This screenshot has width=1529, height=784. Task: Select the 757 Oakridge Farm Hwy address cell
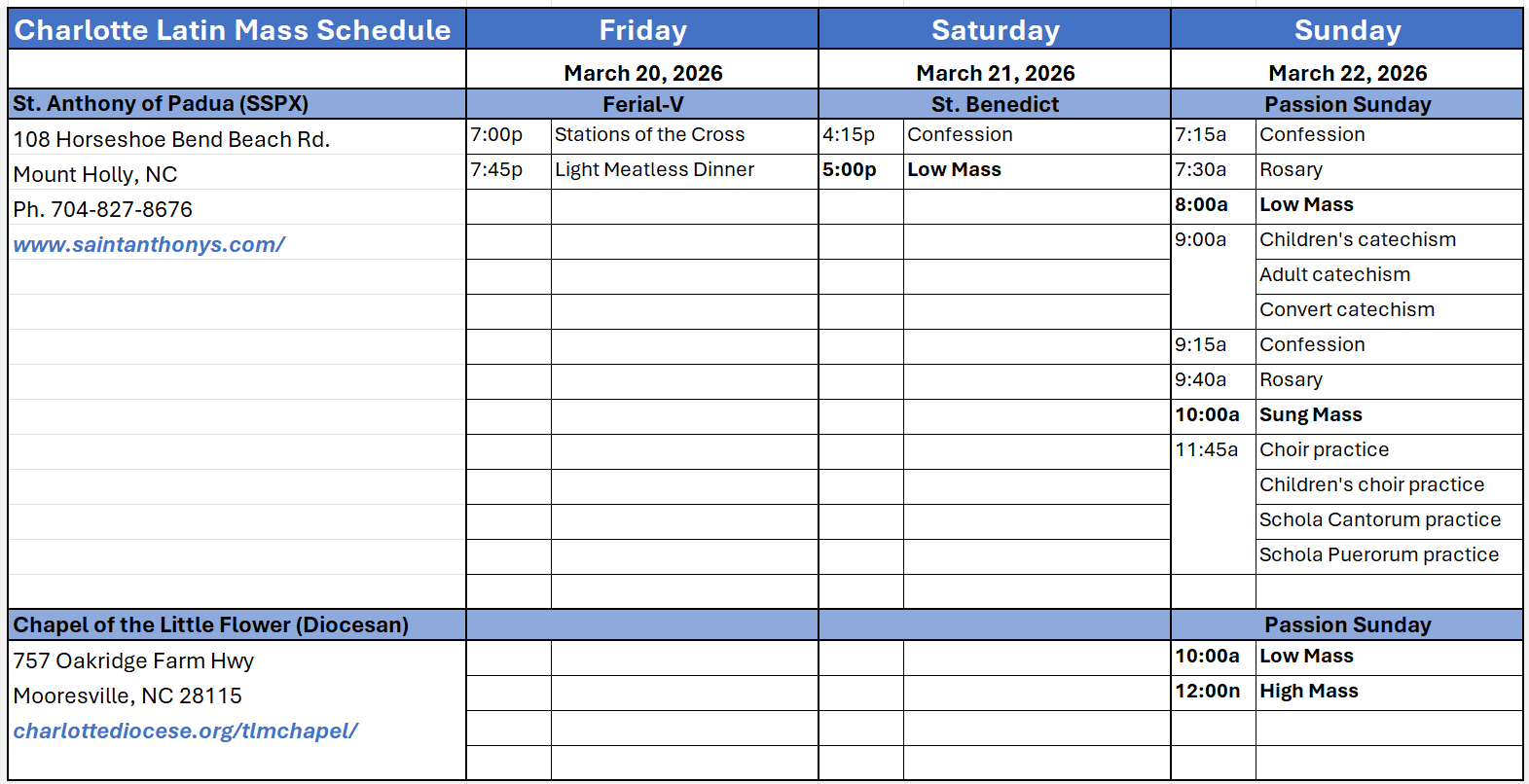point(133,661)
